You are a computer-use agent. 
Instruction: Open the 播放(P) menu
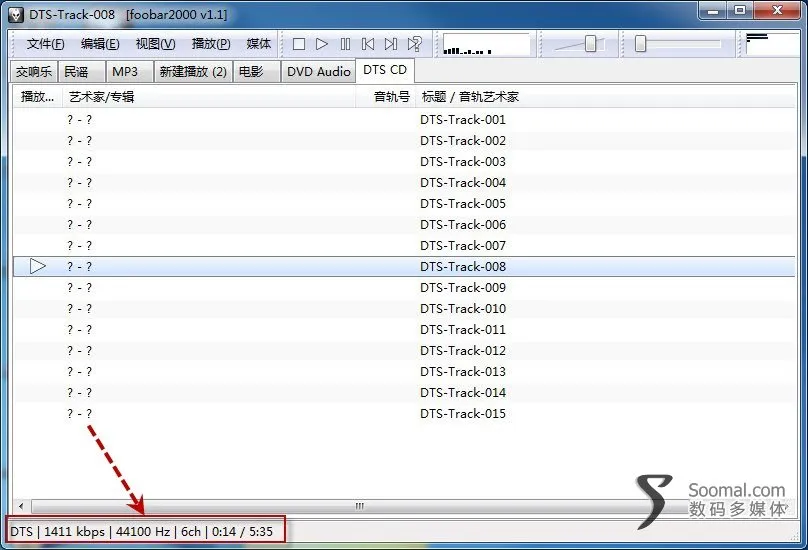tap(211, 44)
